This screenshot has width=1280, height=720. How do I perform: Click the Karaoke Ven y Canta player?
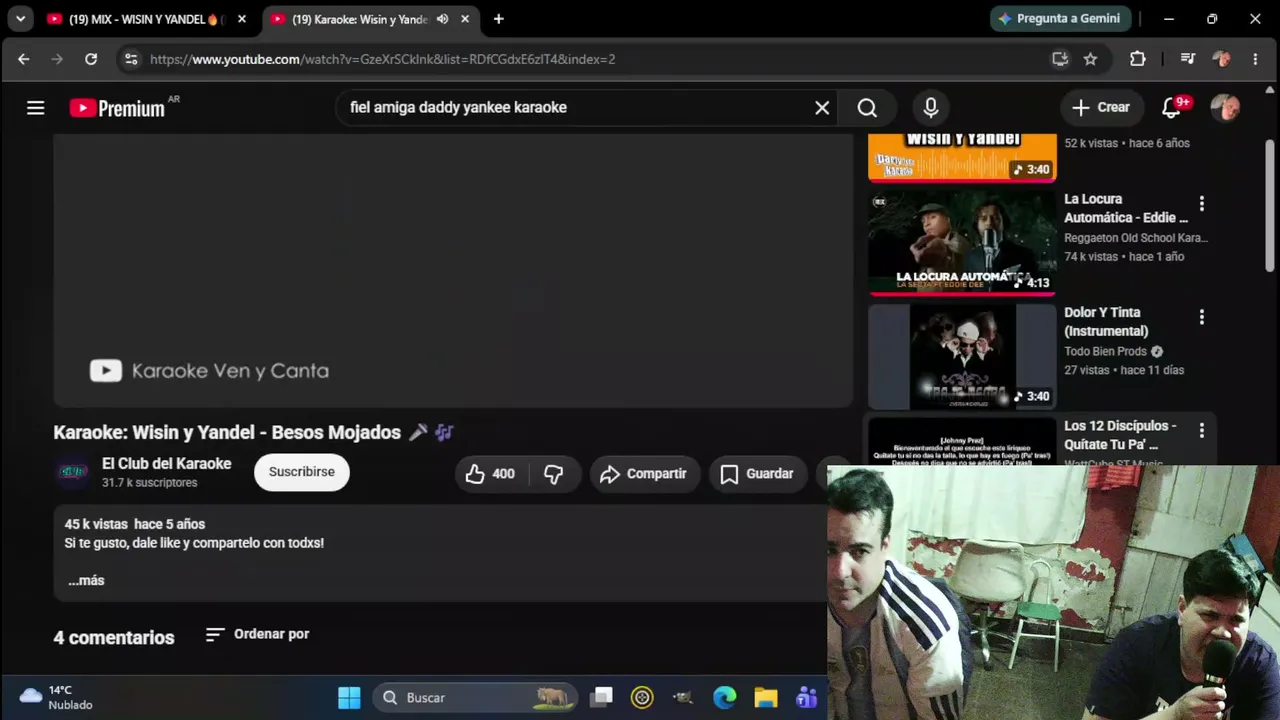pyautogui.click(x=453, y=271)
